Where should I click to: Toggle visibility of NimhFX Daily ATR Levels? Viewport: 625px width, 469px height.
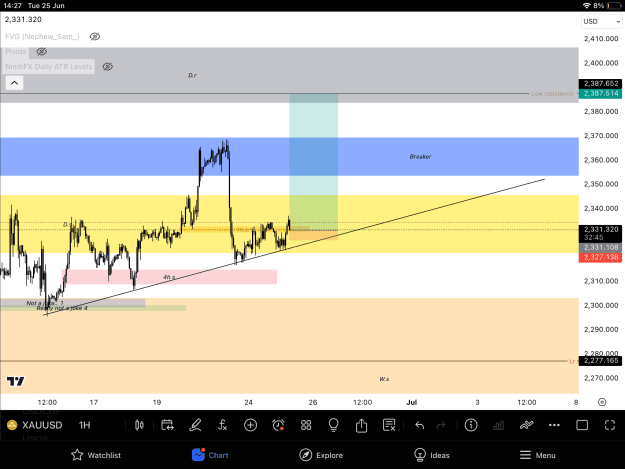(x=108, y=67)
